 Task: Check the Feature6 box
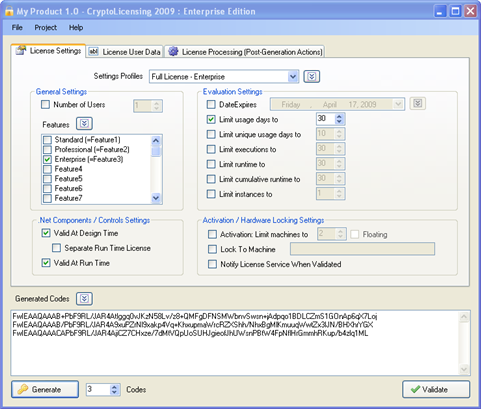(48, 188)
